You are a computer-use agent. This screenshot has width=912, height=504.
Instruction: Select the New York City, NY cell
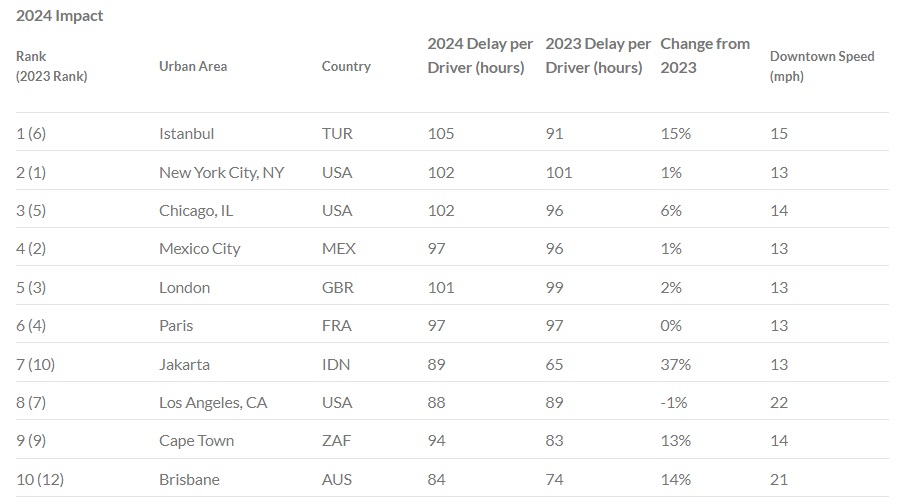click(x=221, y=172)
